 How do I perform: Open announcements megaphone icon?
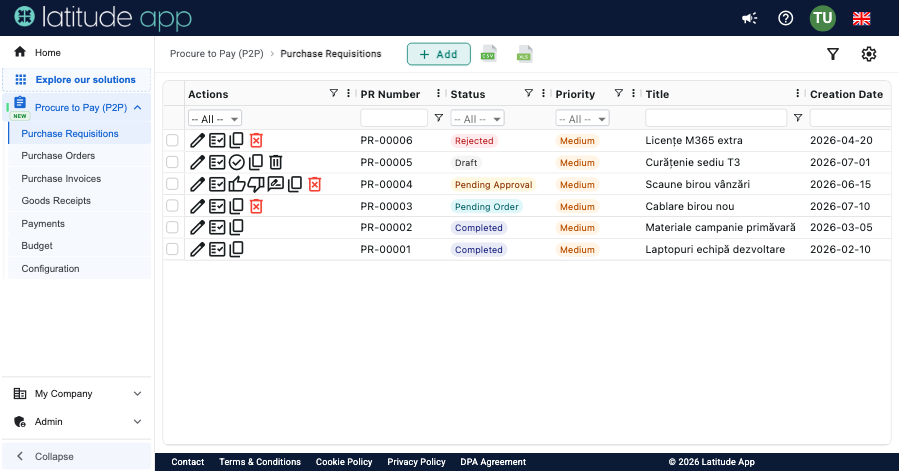749,18
